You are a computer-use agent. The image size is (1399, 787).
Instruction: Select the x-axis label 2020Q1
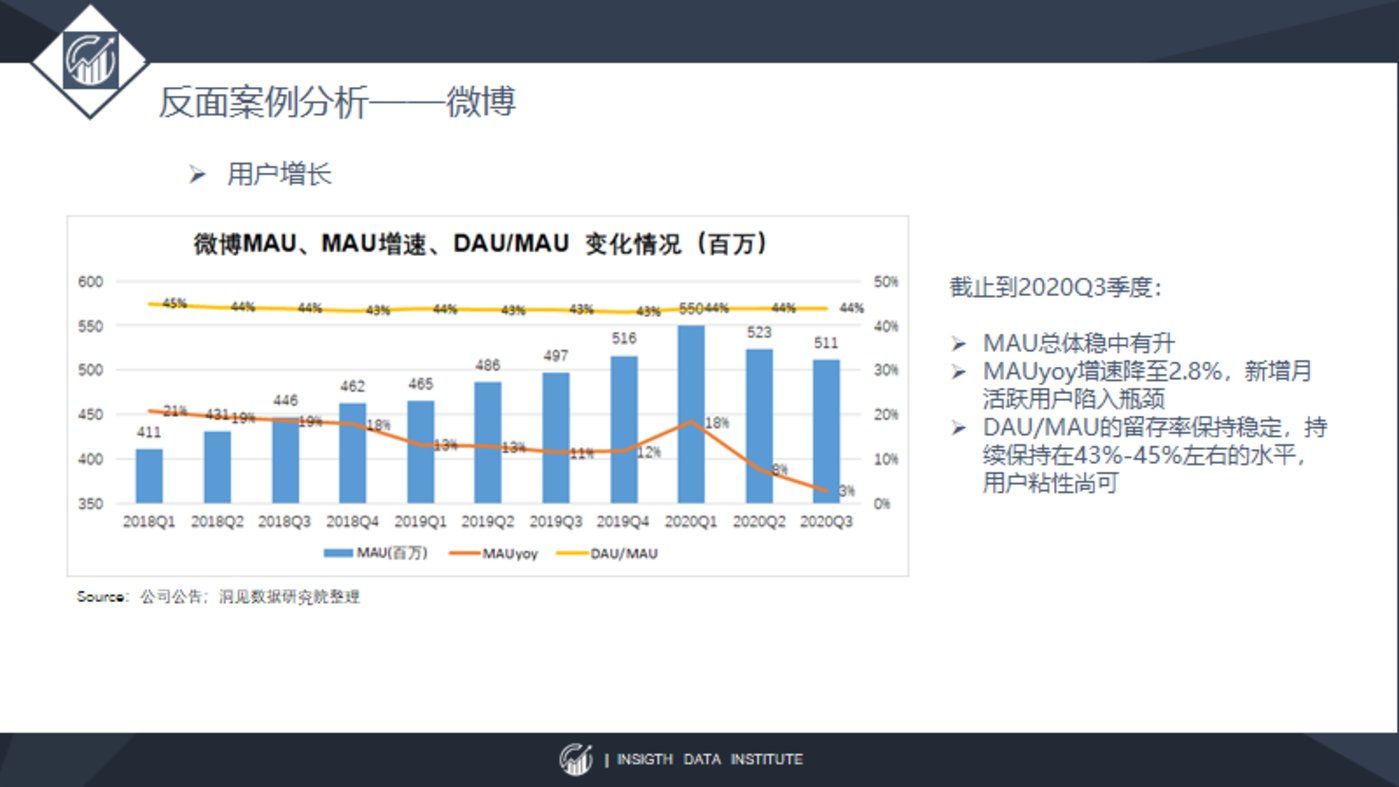point(691,522)
